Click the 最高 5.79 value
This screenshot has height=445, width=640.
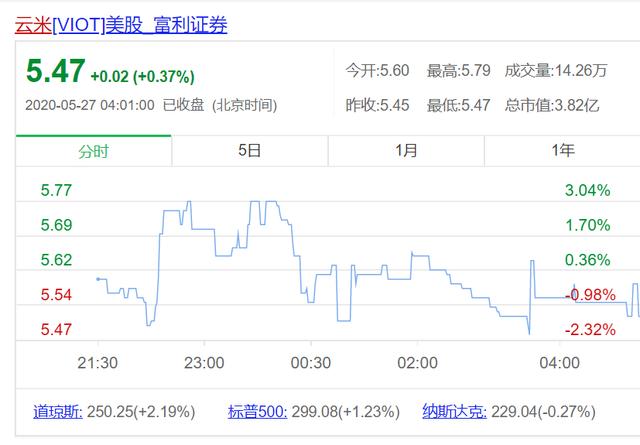click(x=459, y=71)
